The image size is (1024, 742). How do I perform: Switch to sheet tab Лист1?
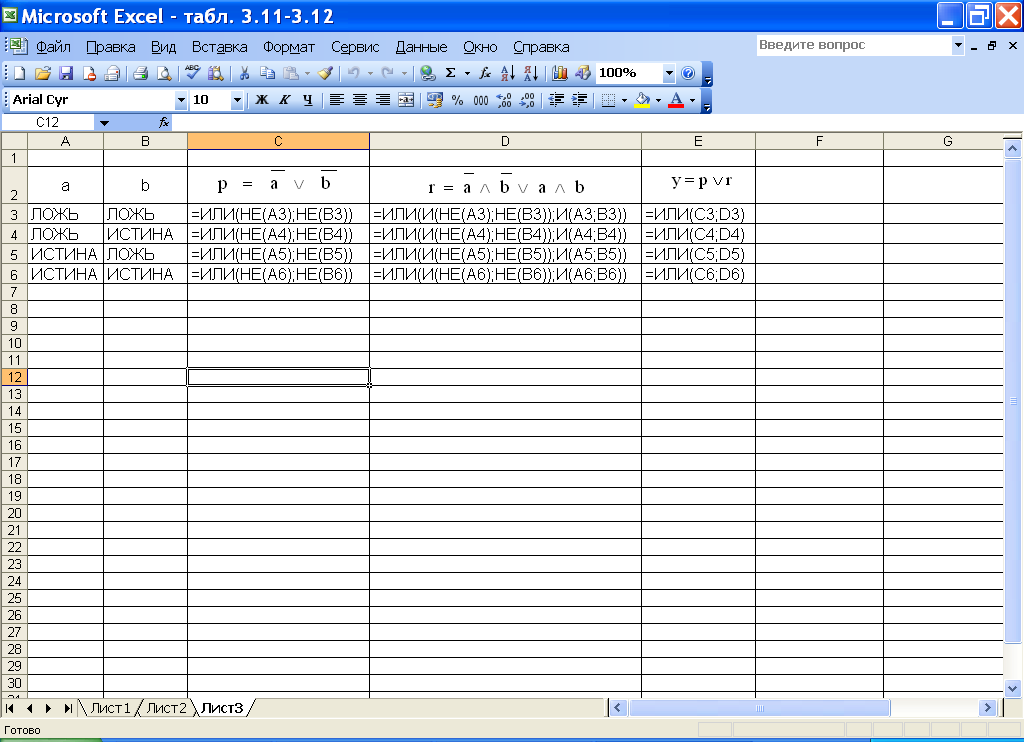coord(110,708)
